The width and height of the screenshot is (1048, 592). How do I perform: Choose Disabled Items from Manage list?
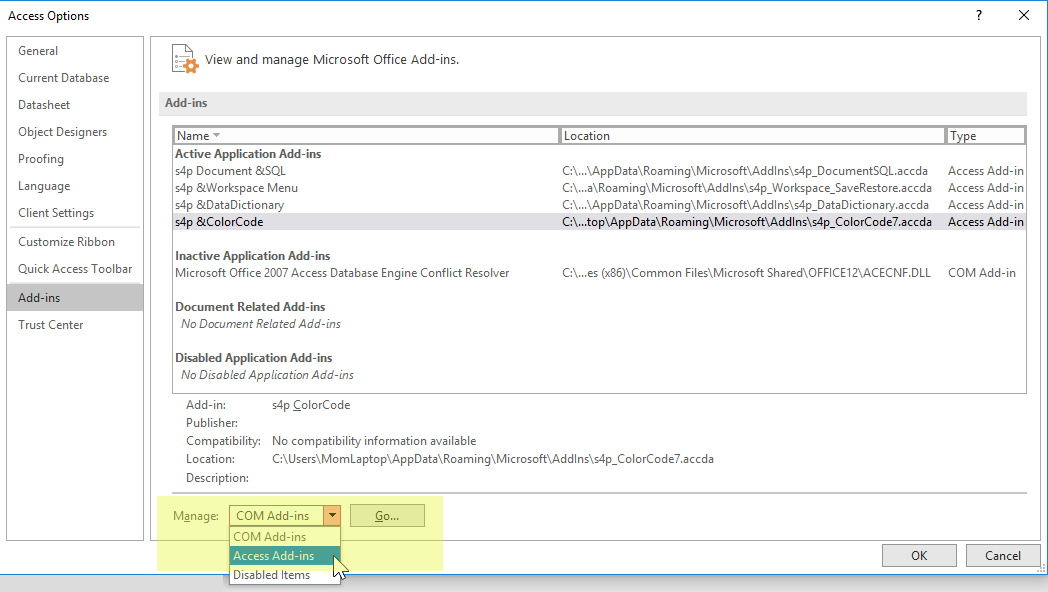click(x=285, y=575)
